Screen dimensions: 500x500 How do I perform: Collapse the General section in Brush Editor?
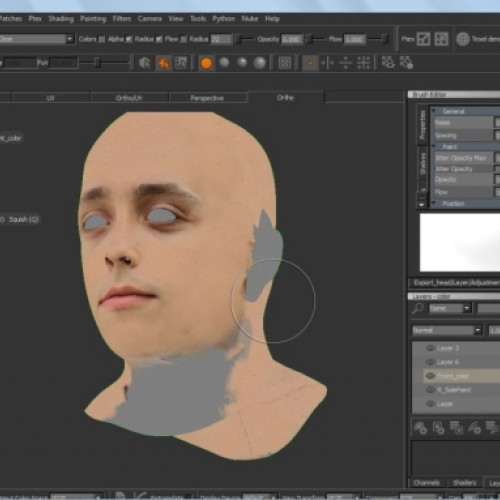coord(434,111)
